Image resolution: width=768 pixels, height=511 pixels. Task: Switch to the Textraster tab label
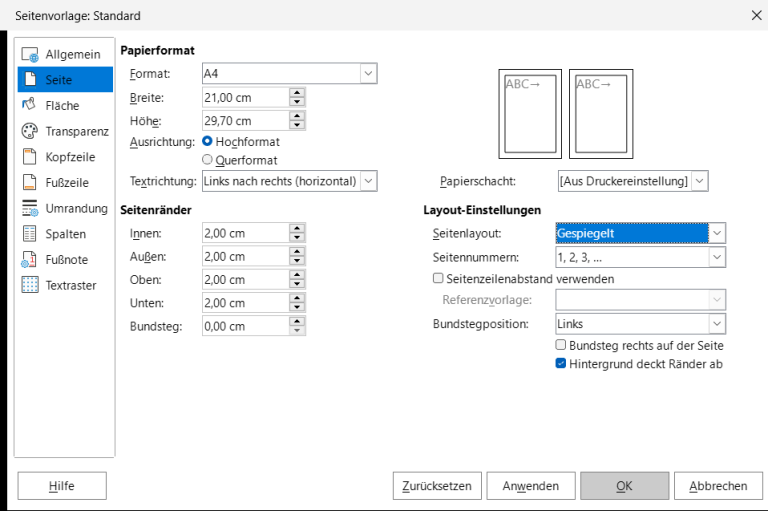pos(71,285)
